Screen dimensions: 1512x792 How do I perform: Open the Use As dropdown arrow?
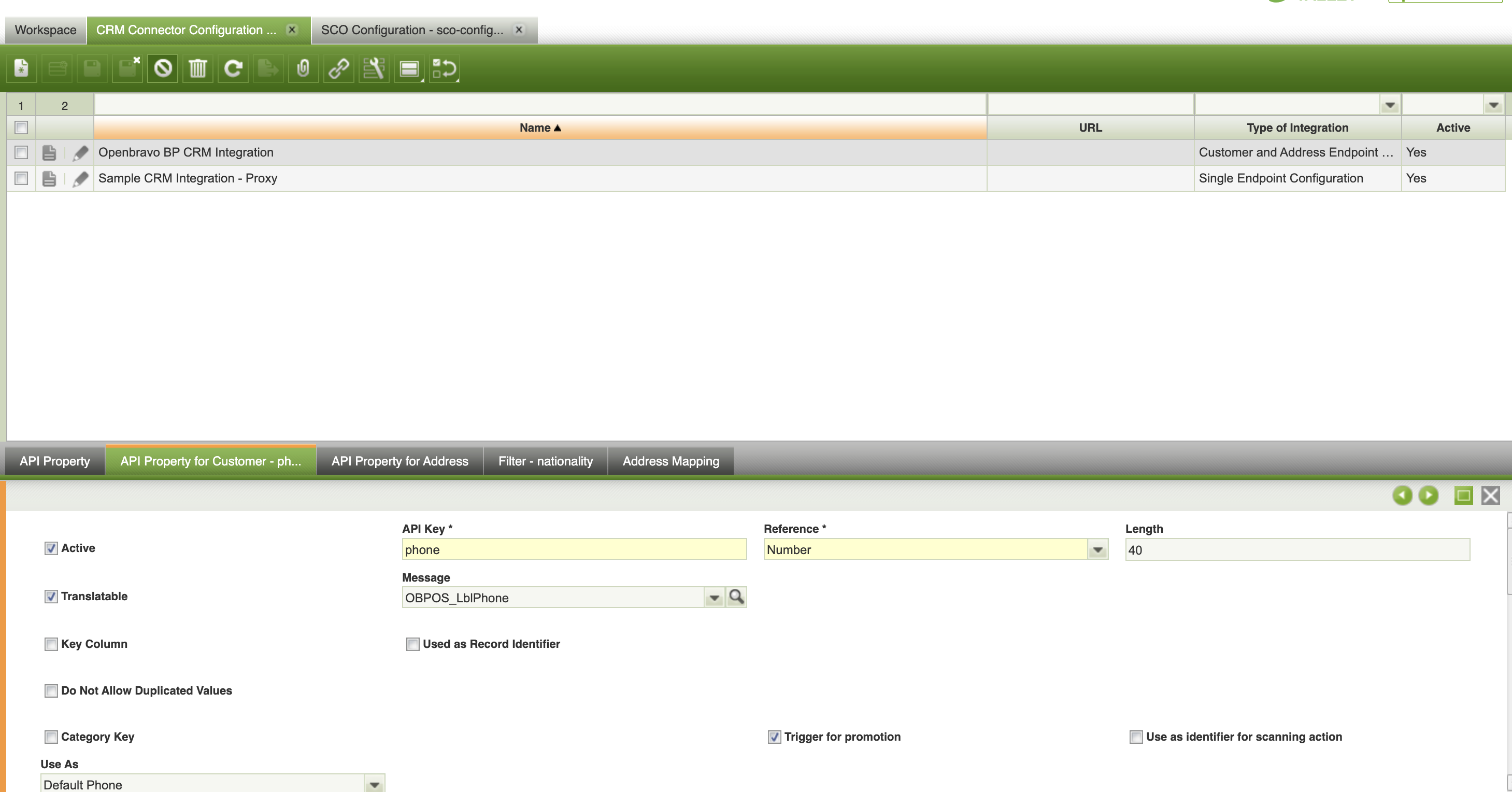click(374, 784)
